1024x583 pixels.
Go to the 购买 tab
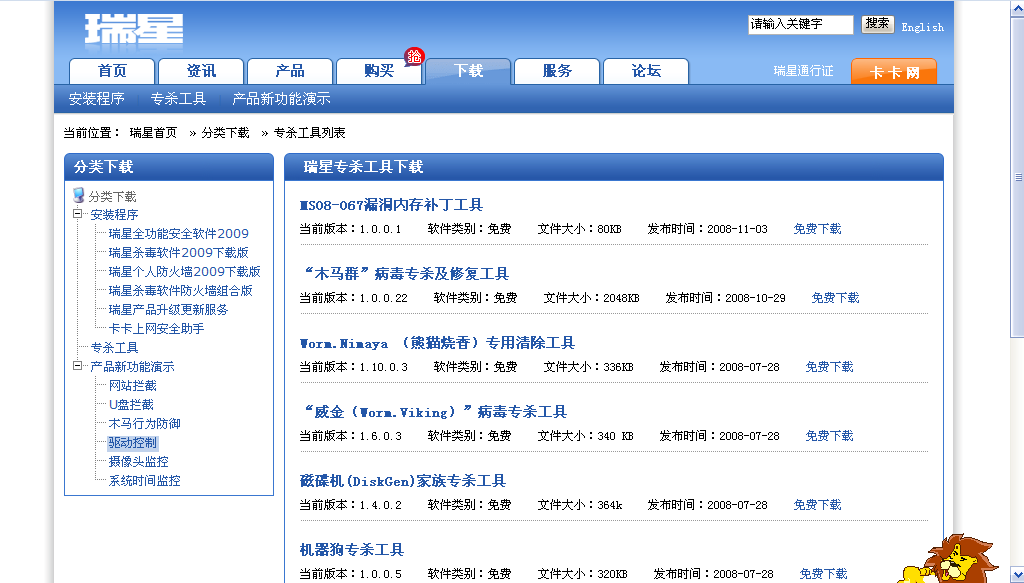coord(379,71)
